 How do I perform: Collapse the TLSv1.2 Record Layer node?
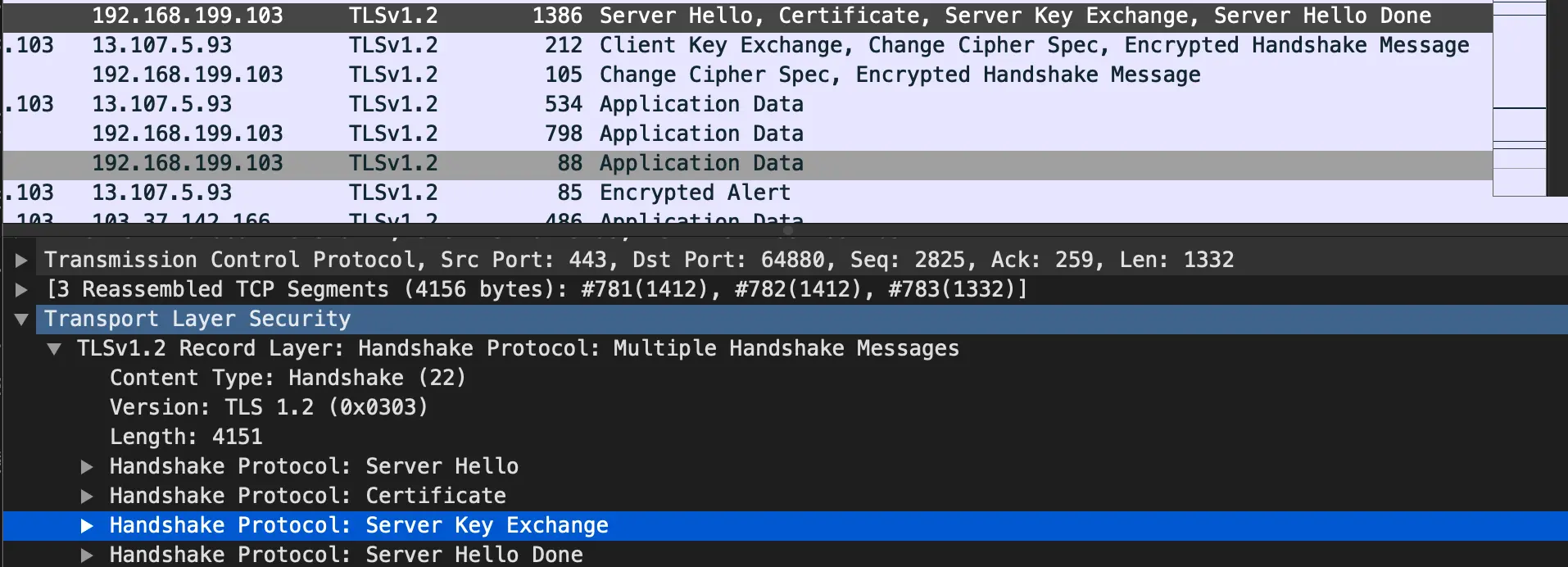coord(54,349)
